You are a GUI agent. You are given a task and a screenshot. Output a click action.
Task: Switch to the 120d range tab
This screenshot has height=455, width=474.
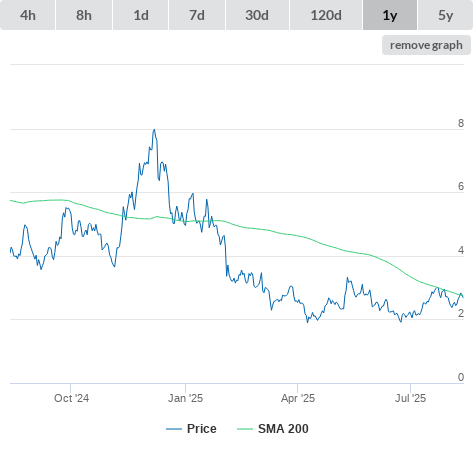pos(326,15)
